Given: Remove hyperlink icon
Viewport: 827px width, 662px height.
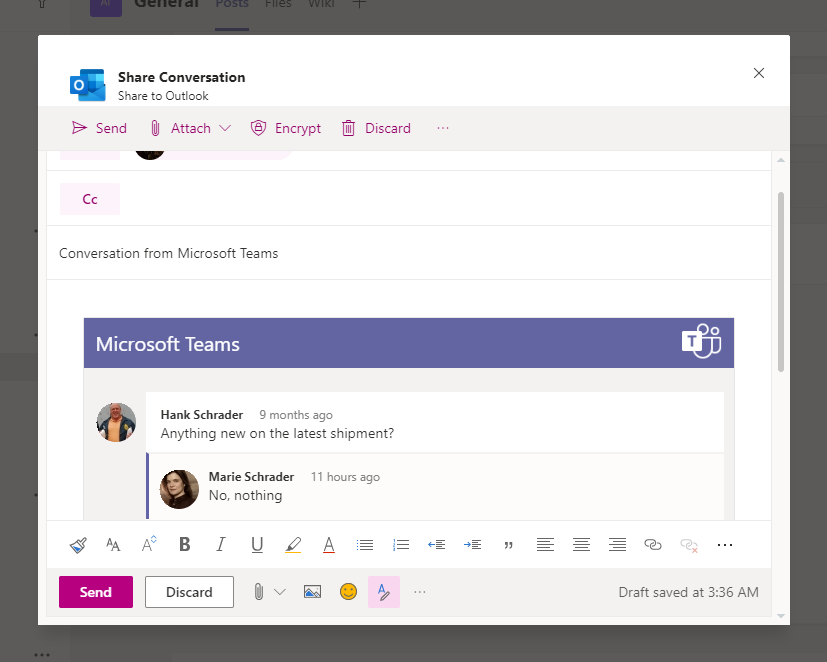Looking at the screenshot, I should 689,545.
